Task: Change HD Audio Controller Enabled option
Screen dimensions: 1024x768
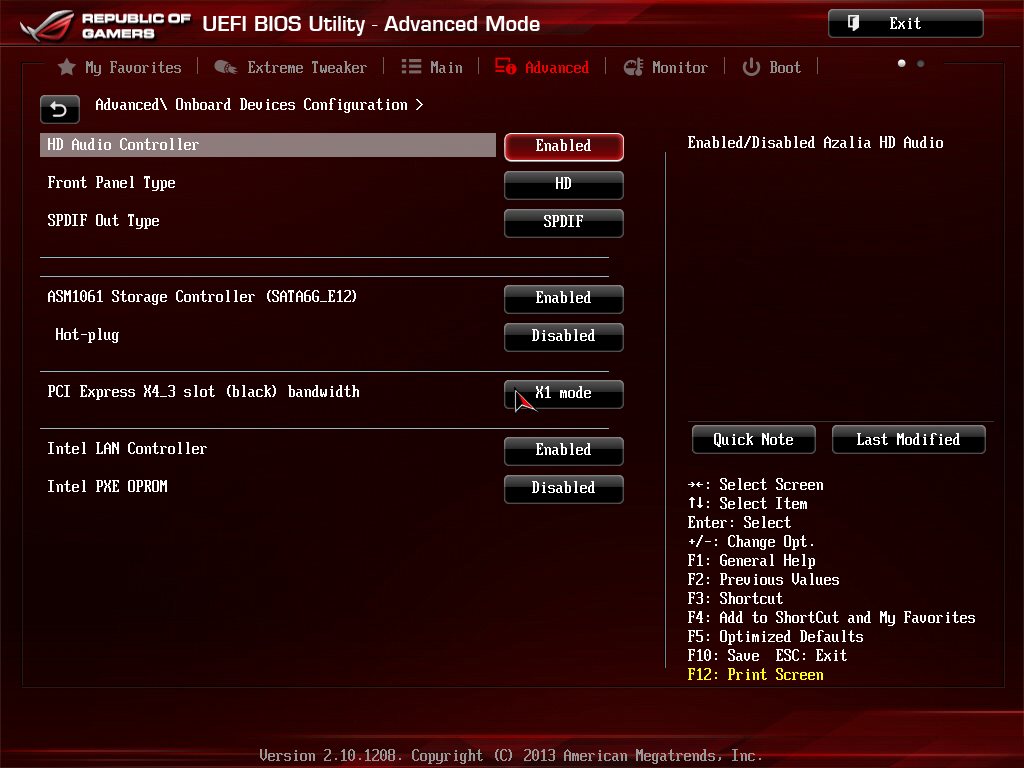Action: point(564,146)
